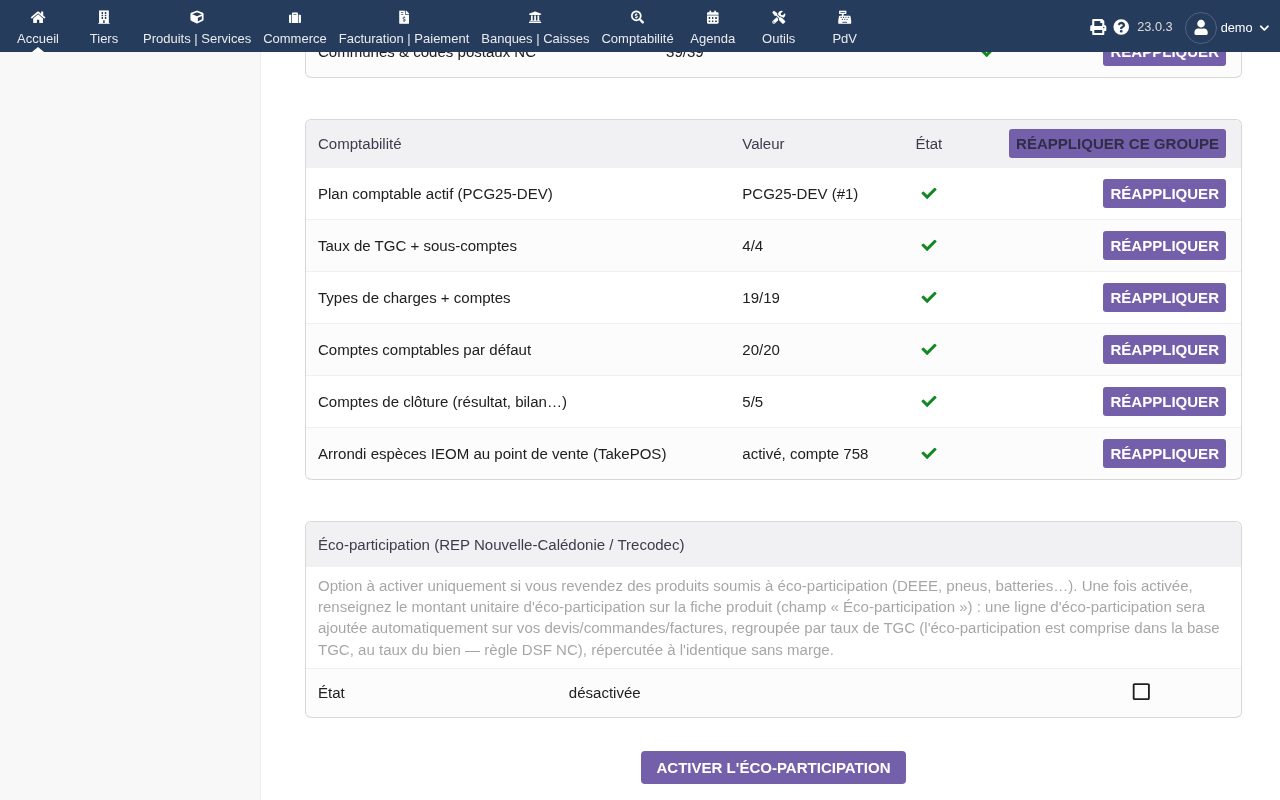1280x800 pixels.
Task: Open the Agenda menu label
Action: pyautogui.click(x=713, y=38)
